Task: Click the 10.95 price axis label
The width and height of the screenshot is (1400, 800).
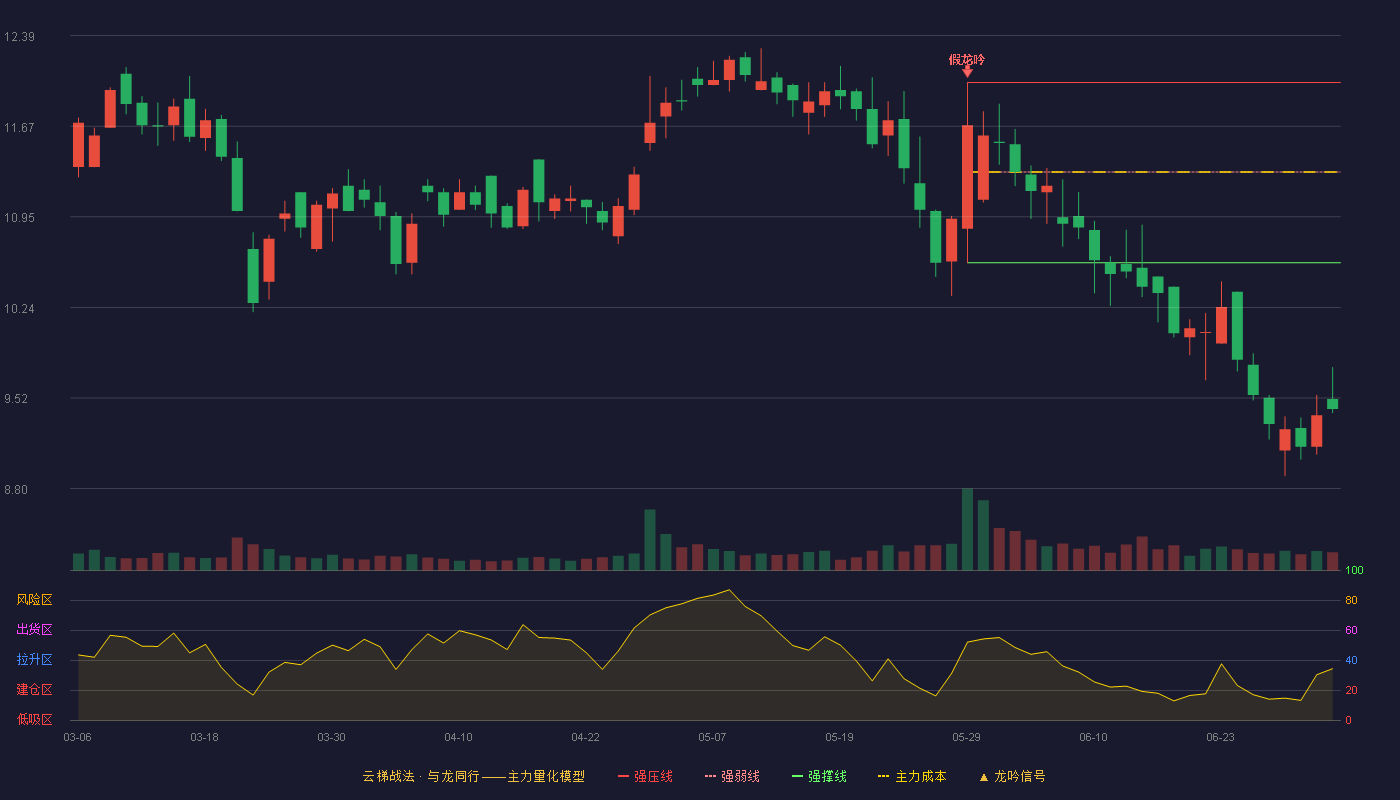Action: click(19, 218)
